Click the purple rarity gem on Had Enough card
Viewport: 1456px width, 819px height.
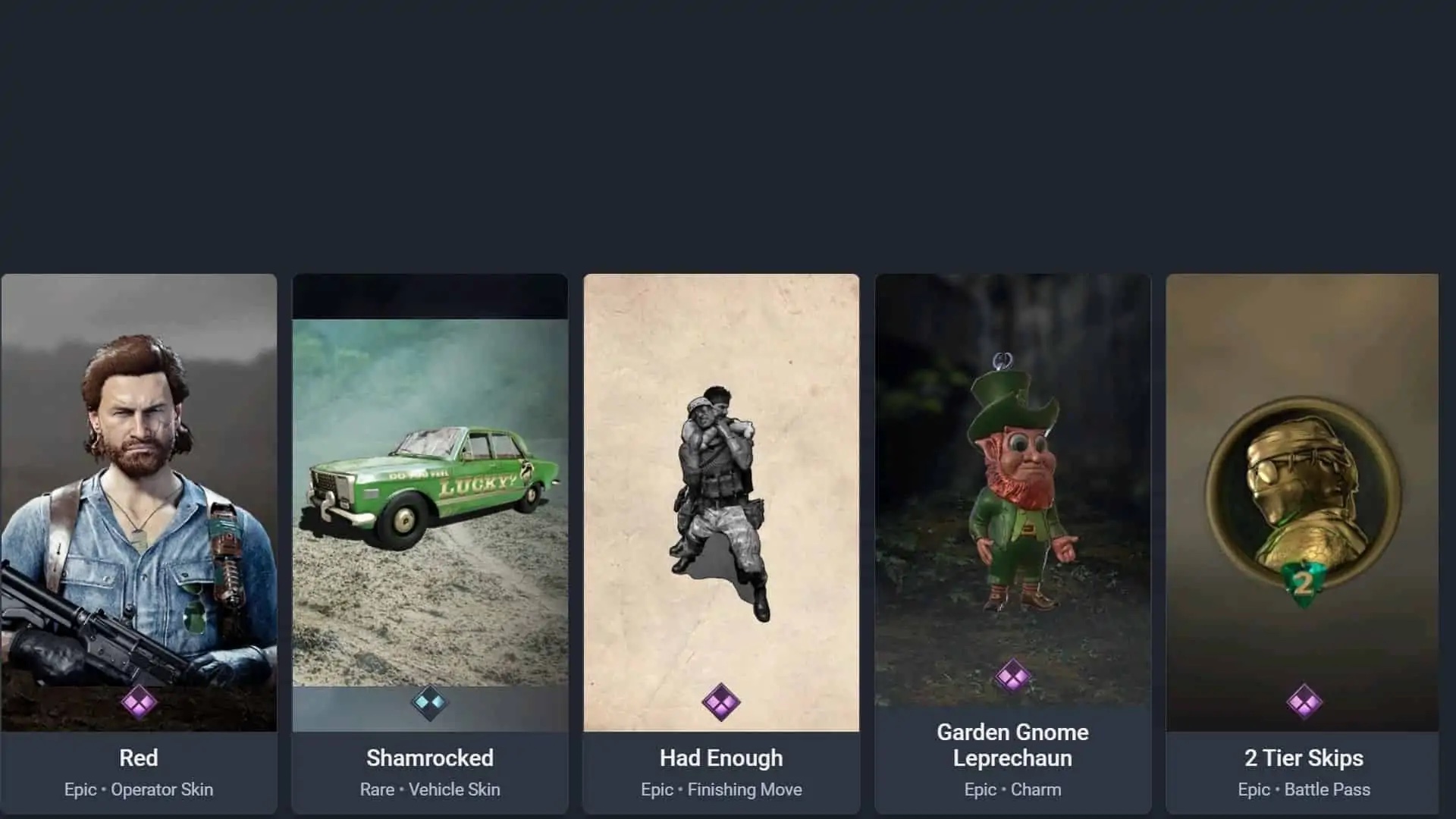721,702
